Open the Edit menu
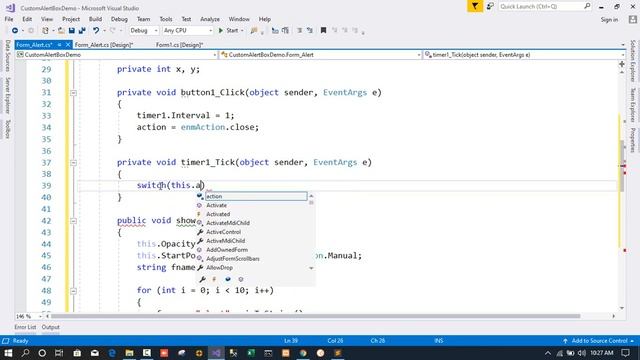Screen dimensions: 640x360 pyautogui.click(x=27, y=19)
